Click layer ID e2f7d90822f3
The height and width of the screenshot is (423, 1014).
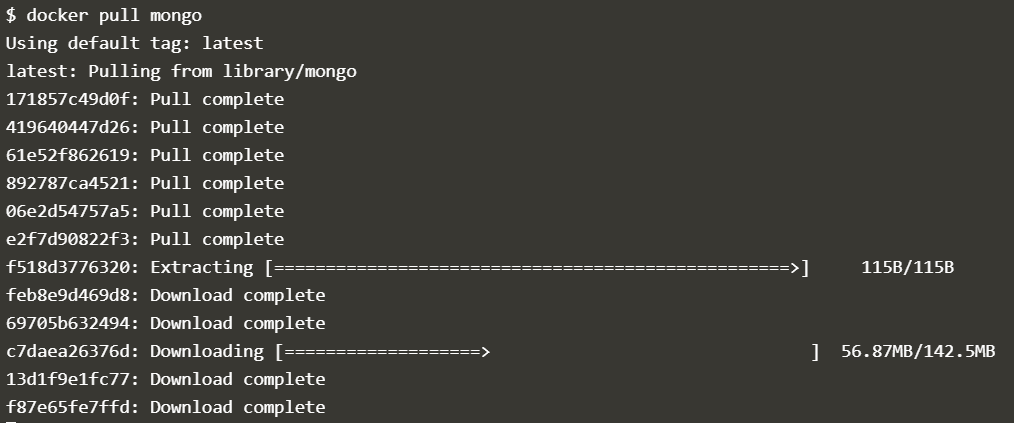72,239
